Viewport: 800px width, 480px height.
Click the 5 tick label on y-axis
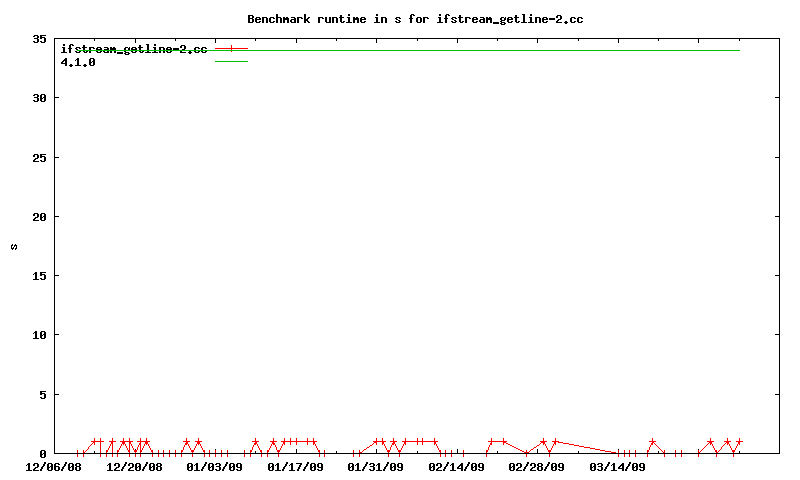pyautogui.click(x=42, y=394)
